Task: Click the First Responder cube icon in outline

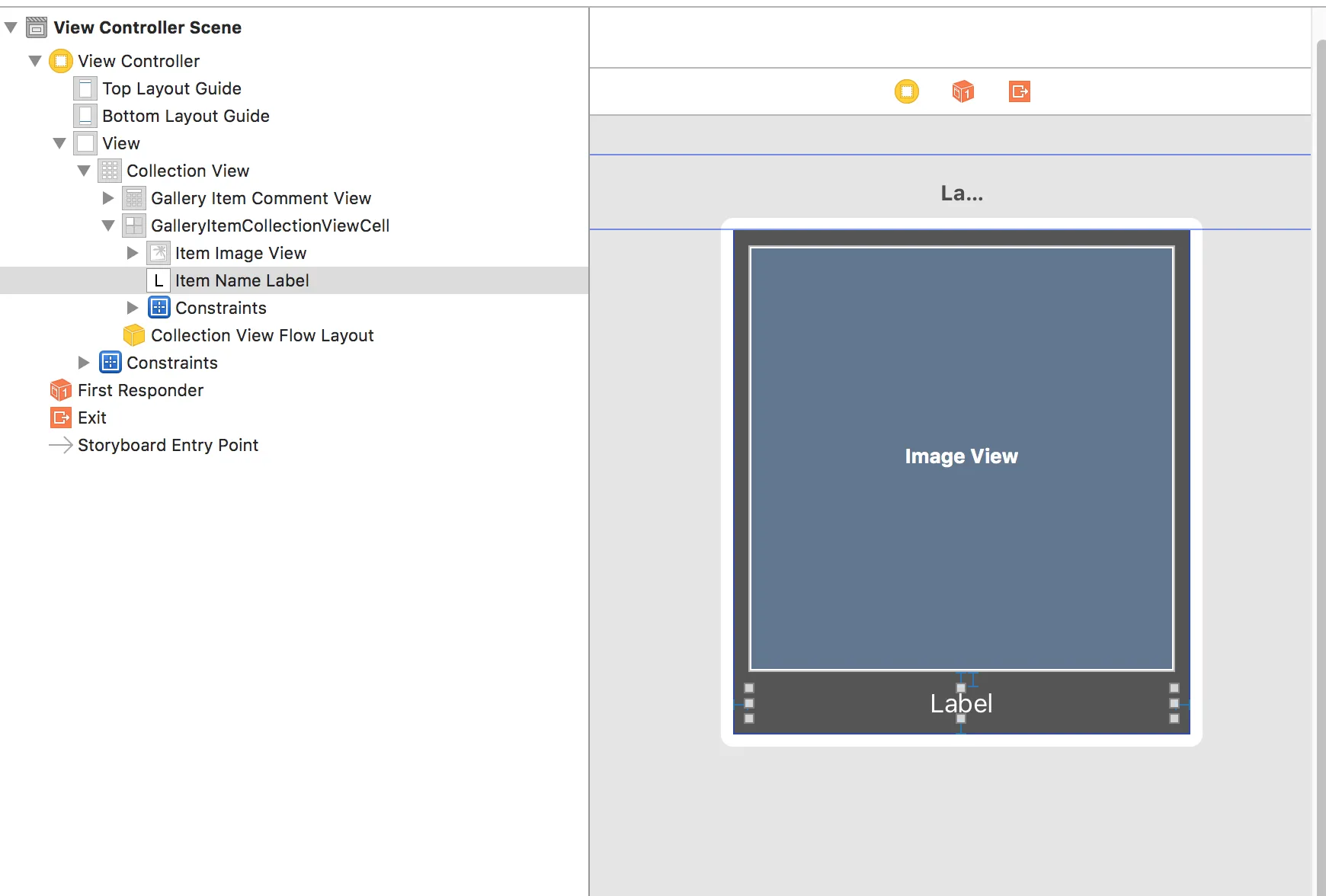Action: pos(61,390)
